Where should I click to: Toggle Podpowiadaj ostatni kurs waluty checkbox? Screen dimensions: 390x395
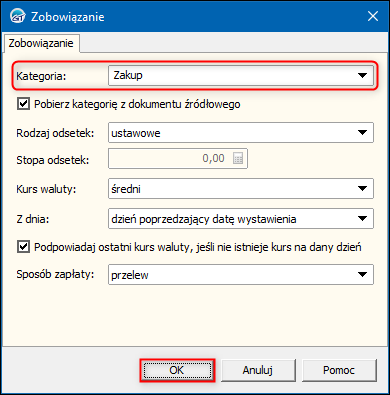click(x=23, y=247)
